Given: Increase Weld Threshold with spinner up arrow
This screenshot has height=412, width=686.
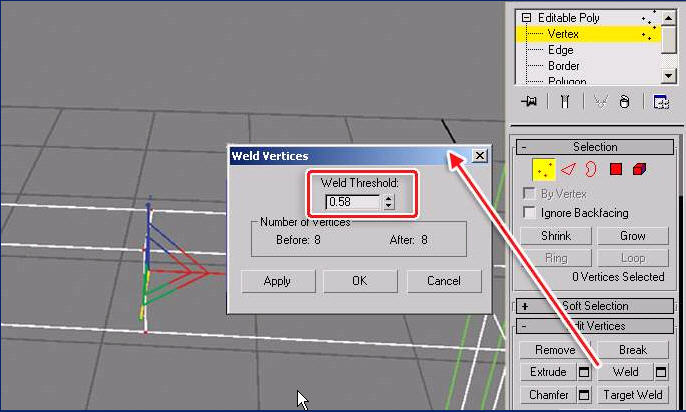Looking at the screenshot, I should point(388,198).
